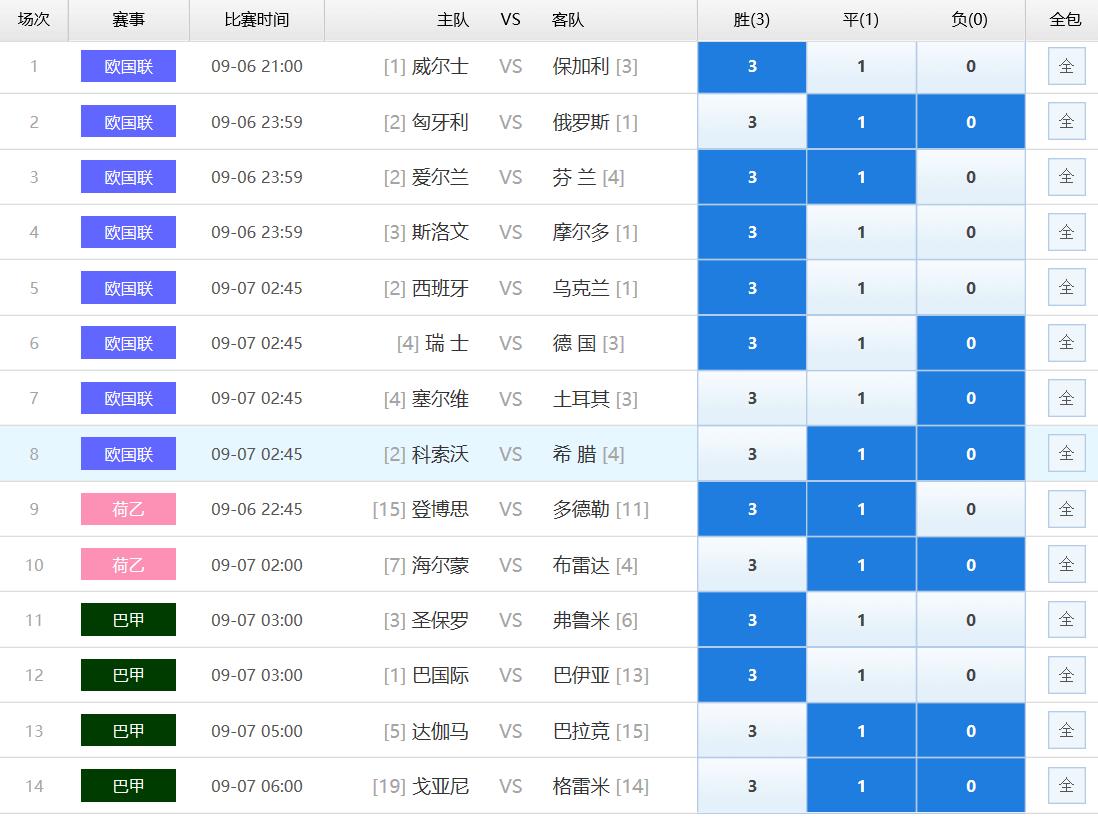Pick draw (1) for 斯洛文 vs 摩尔多
This screenshot has width=1098, height=819.
coord(861,232)
